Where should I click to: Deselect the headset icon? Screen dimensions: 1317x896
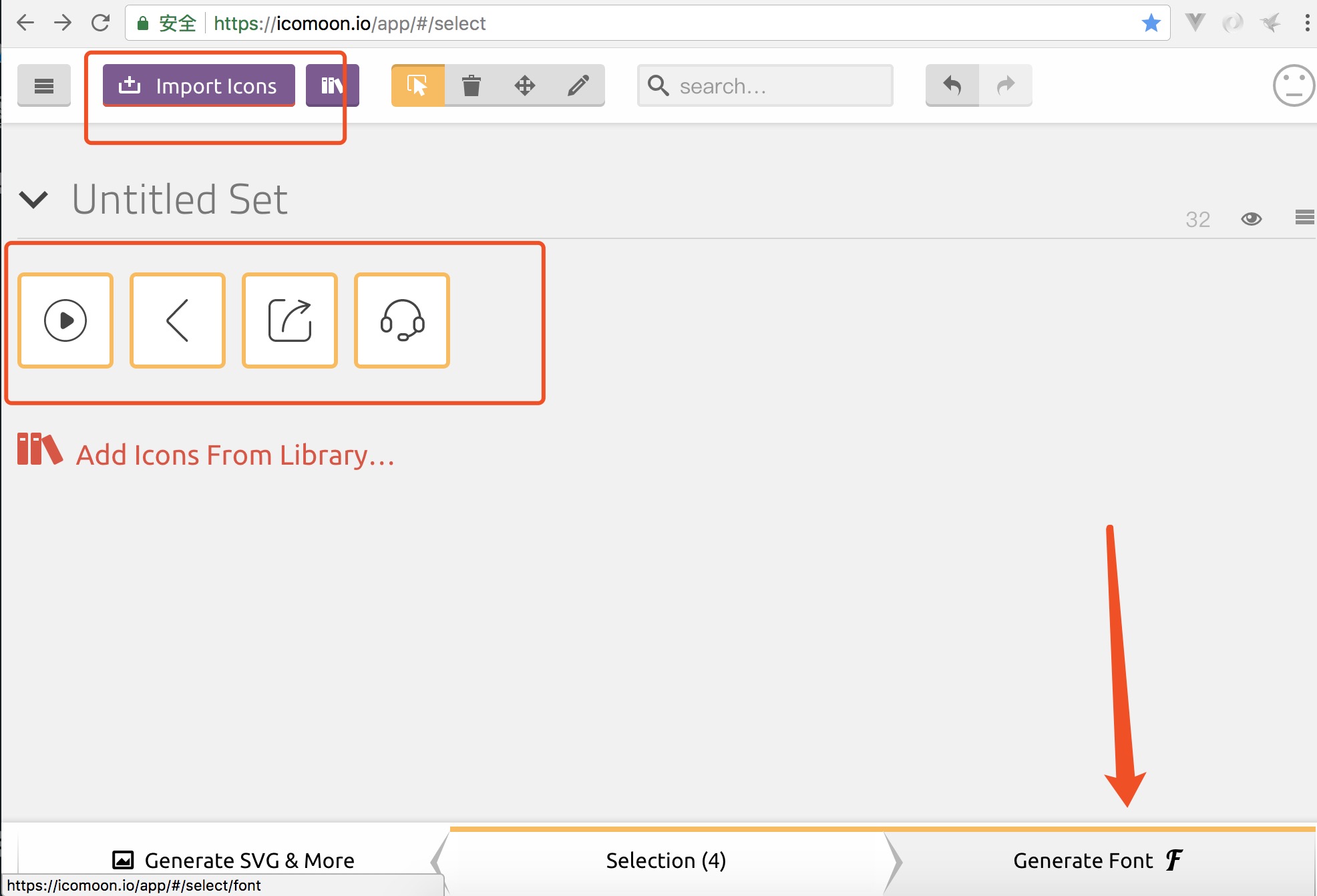click(x=402, y=320)
